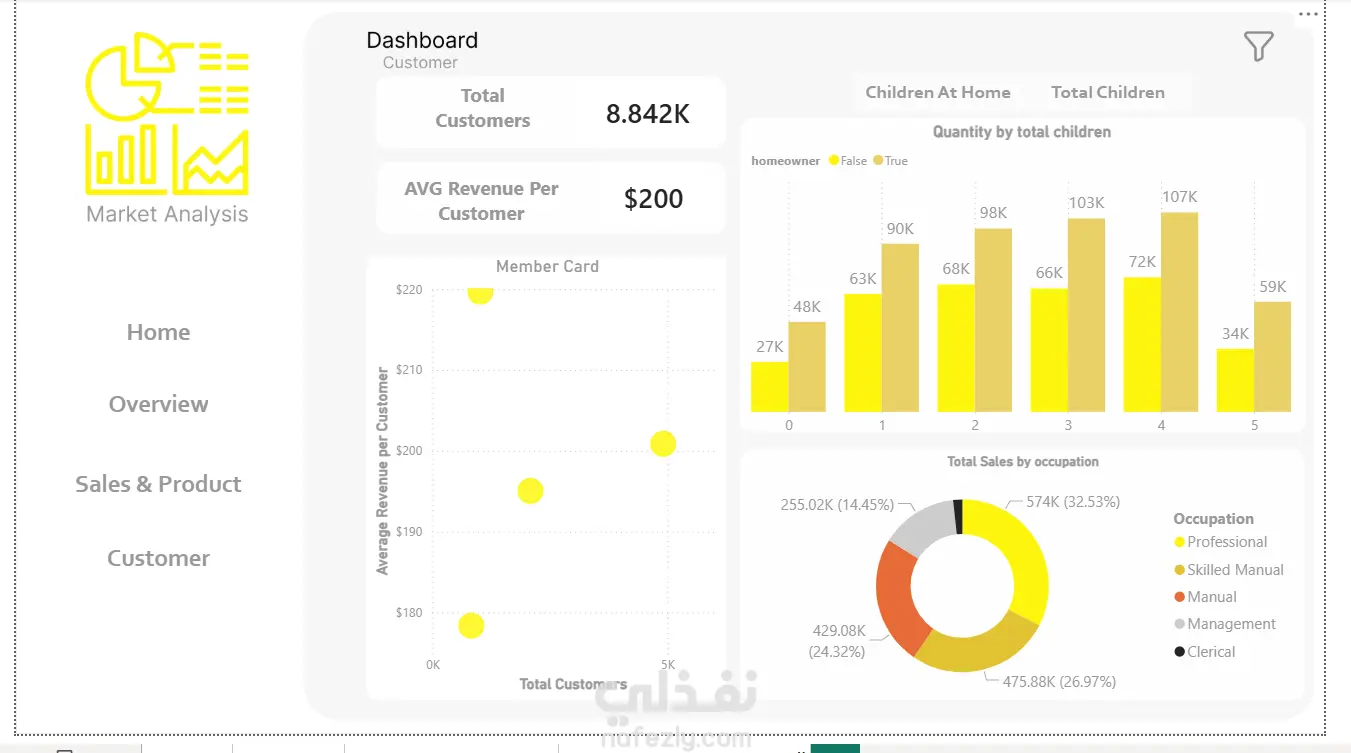Click the 475.88K (26.97%) data label
This screenshot has width=1351, height=753.
tap(1059, 682)
